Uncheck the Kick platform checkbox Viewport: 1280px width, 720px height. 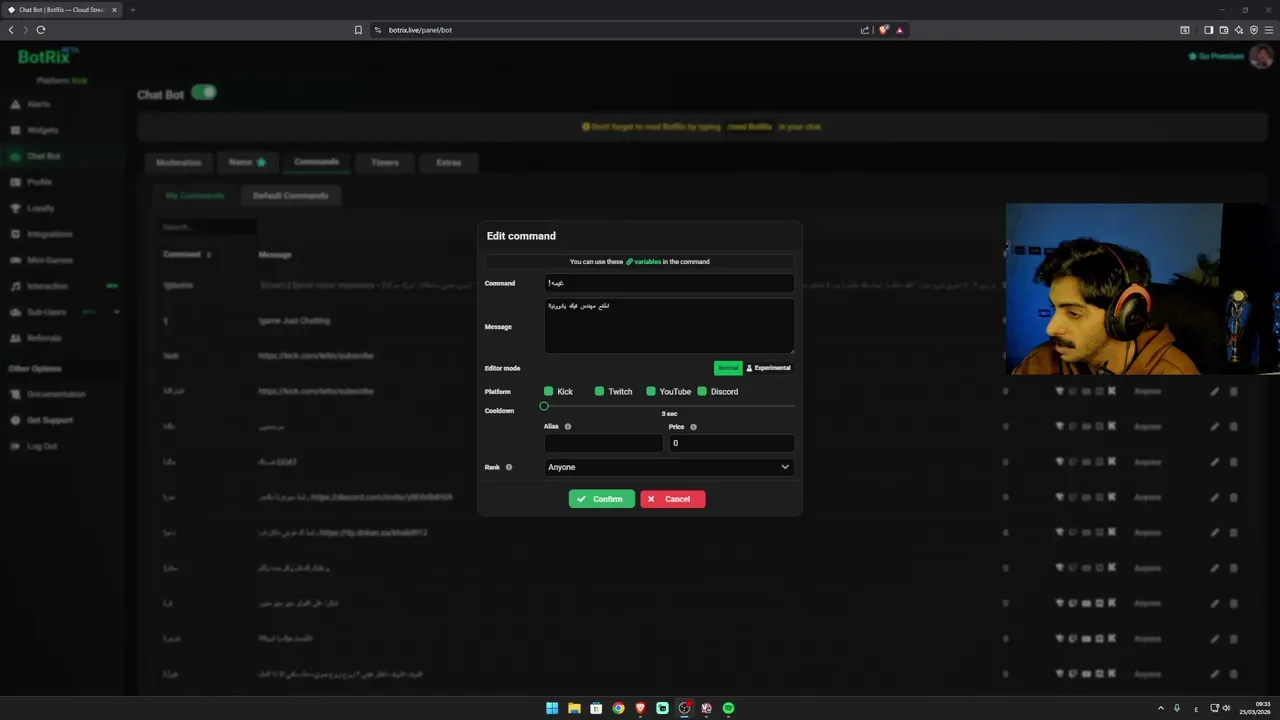[548, 391]
